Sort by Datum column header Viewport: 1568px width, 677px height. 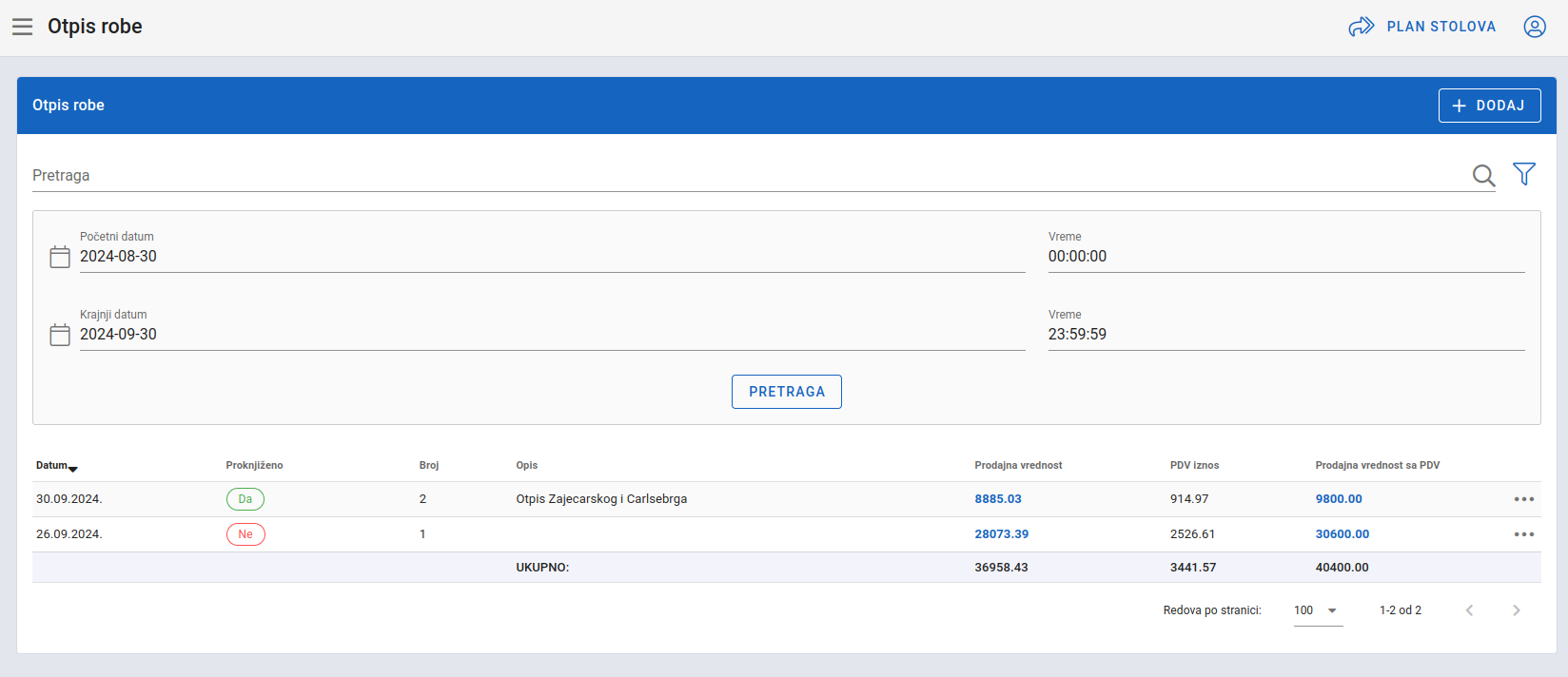click(51, 466)
